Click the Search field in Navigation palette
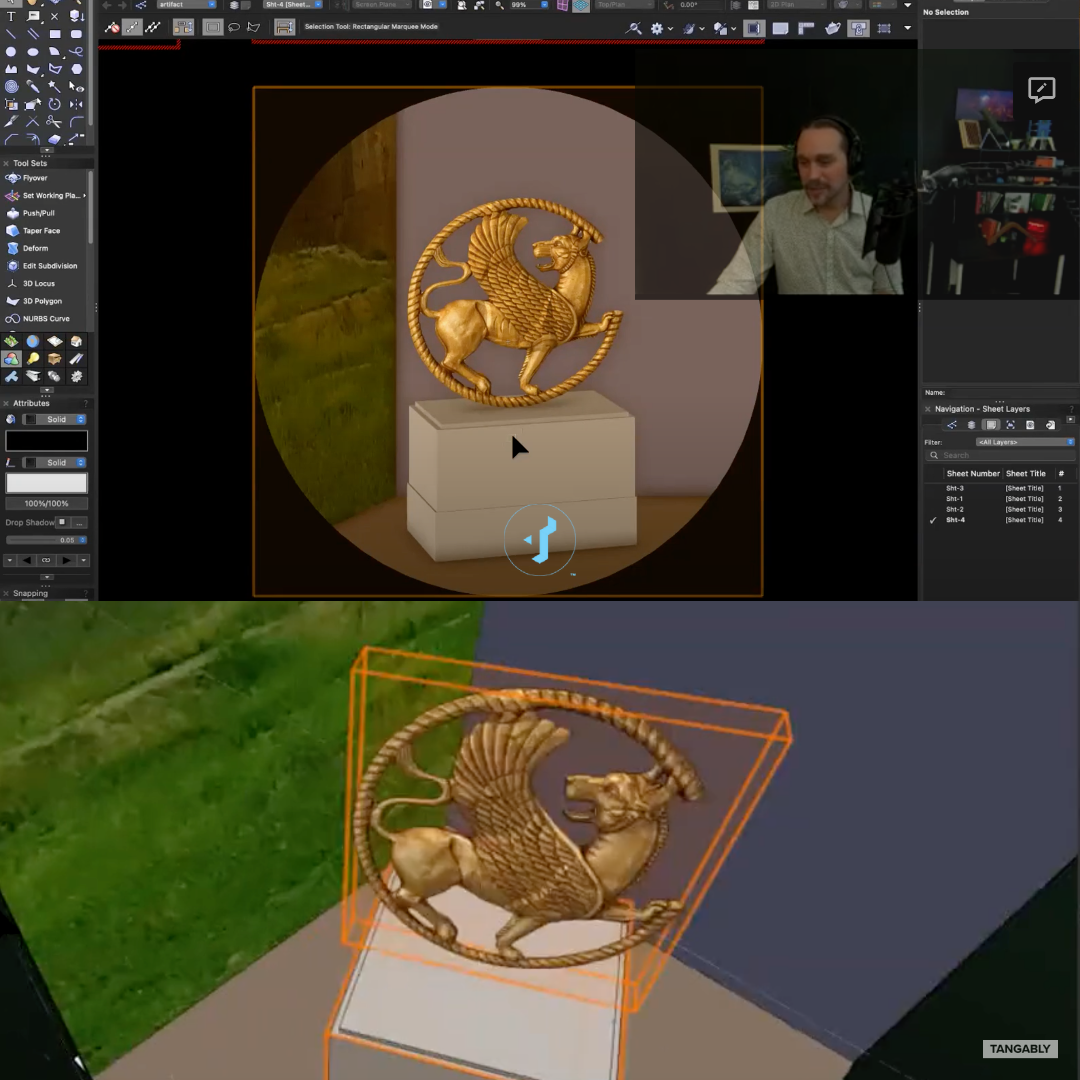1080x1080 pixels. pyautogui.click(x=1000, y=455)
